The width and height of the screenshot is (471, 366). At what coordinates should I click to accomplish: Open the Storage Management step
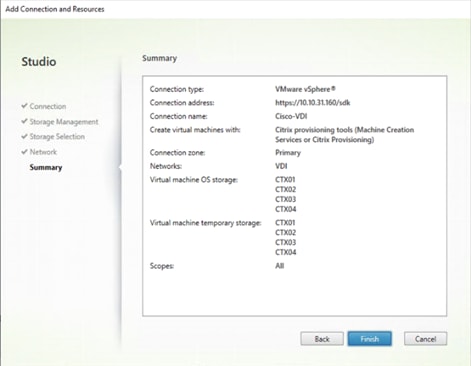click(64, 122)
